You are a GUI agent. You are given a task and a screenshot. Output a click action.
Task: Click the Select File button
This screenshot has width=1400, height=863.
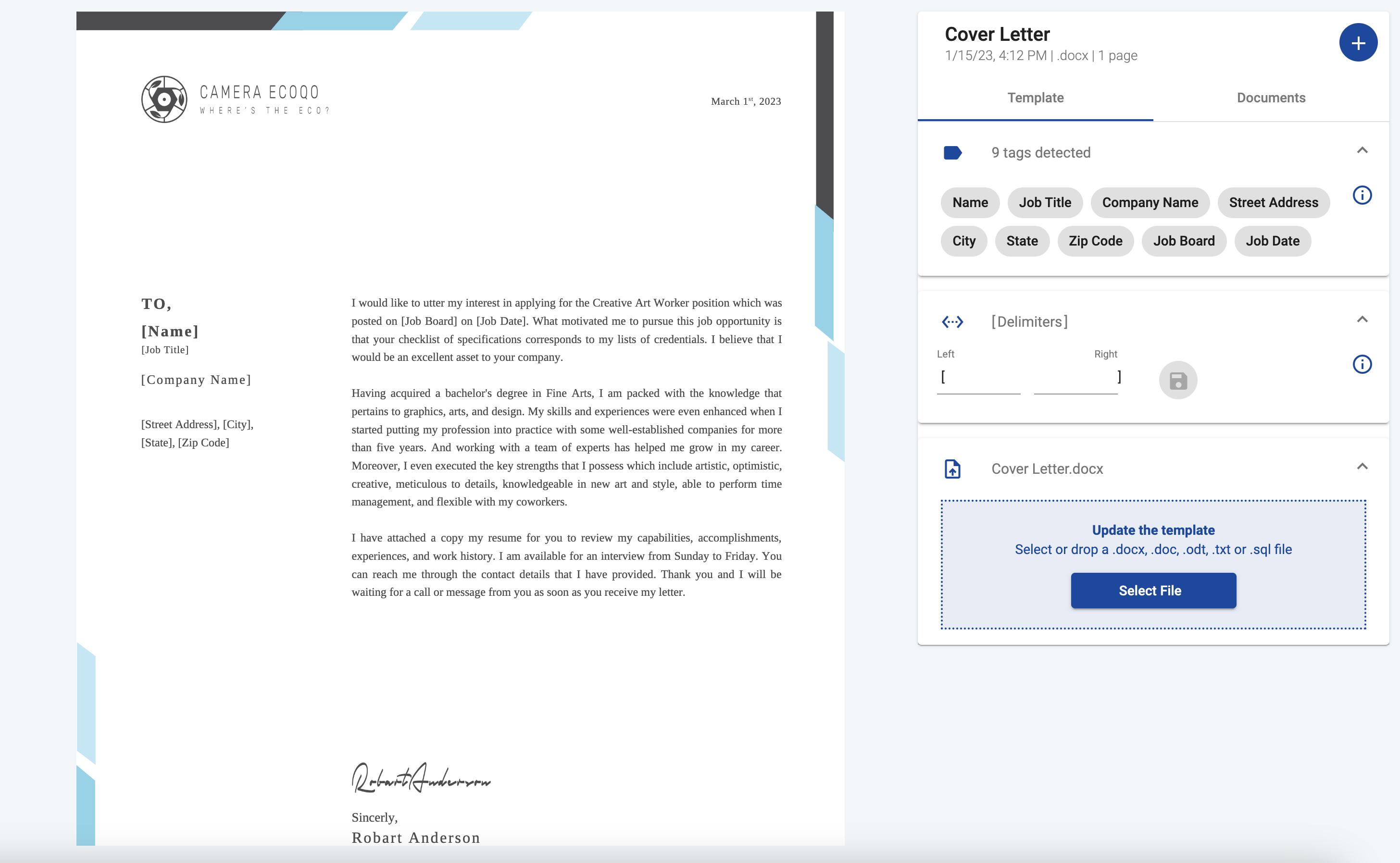click(x=1153, y=590)
